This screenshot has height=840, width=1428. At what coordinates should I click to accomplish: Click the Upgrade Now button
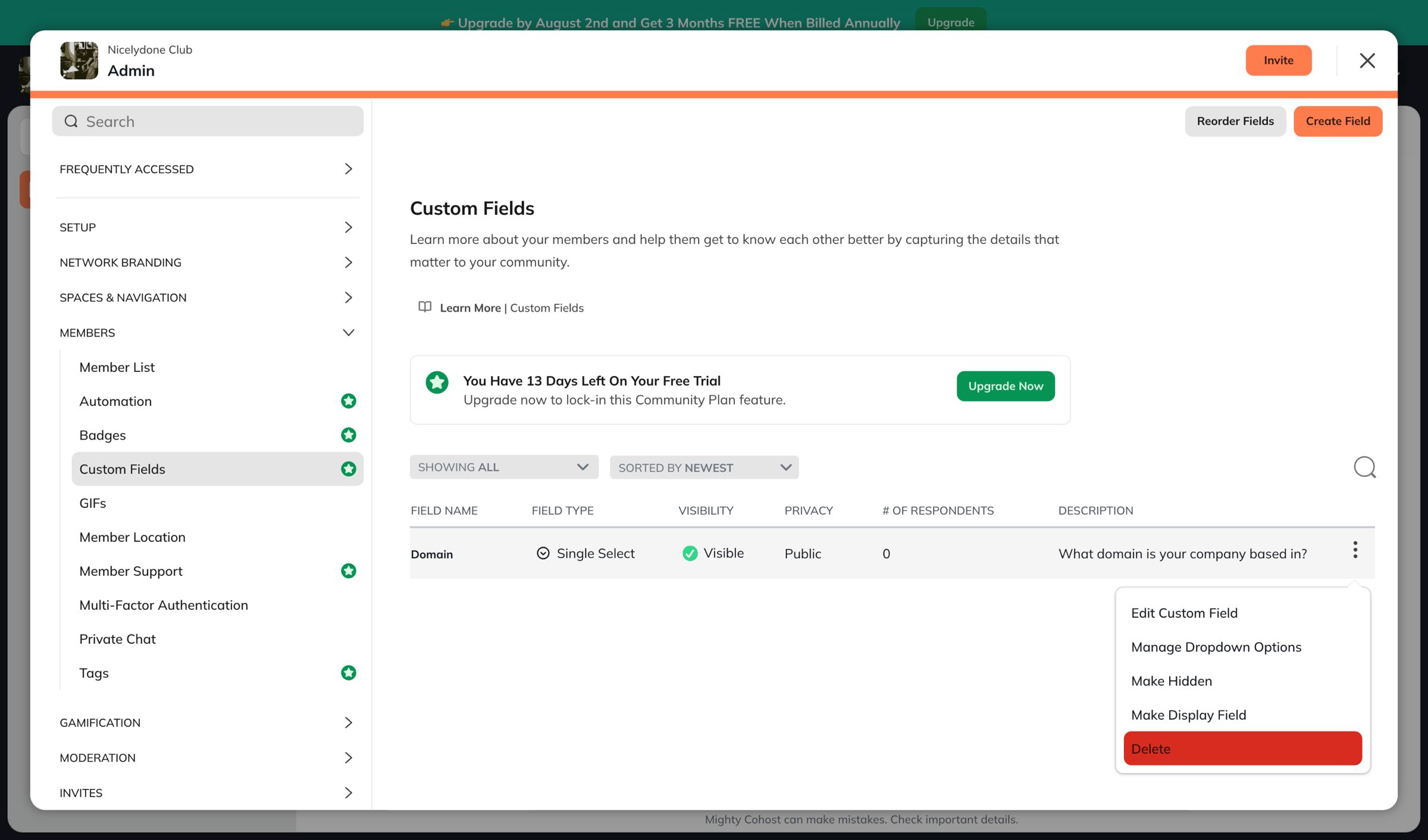point(1006,386)
